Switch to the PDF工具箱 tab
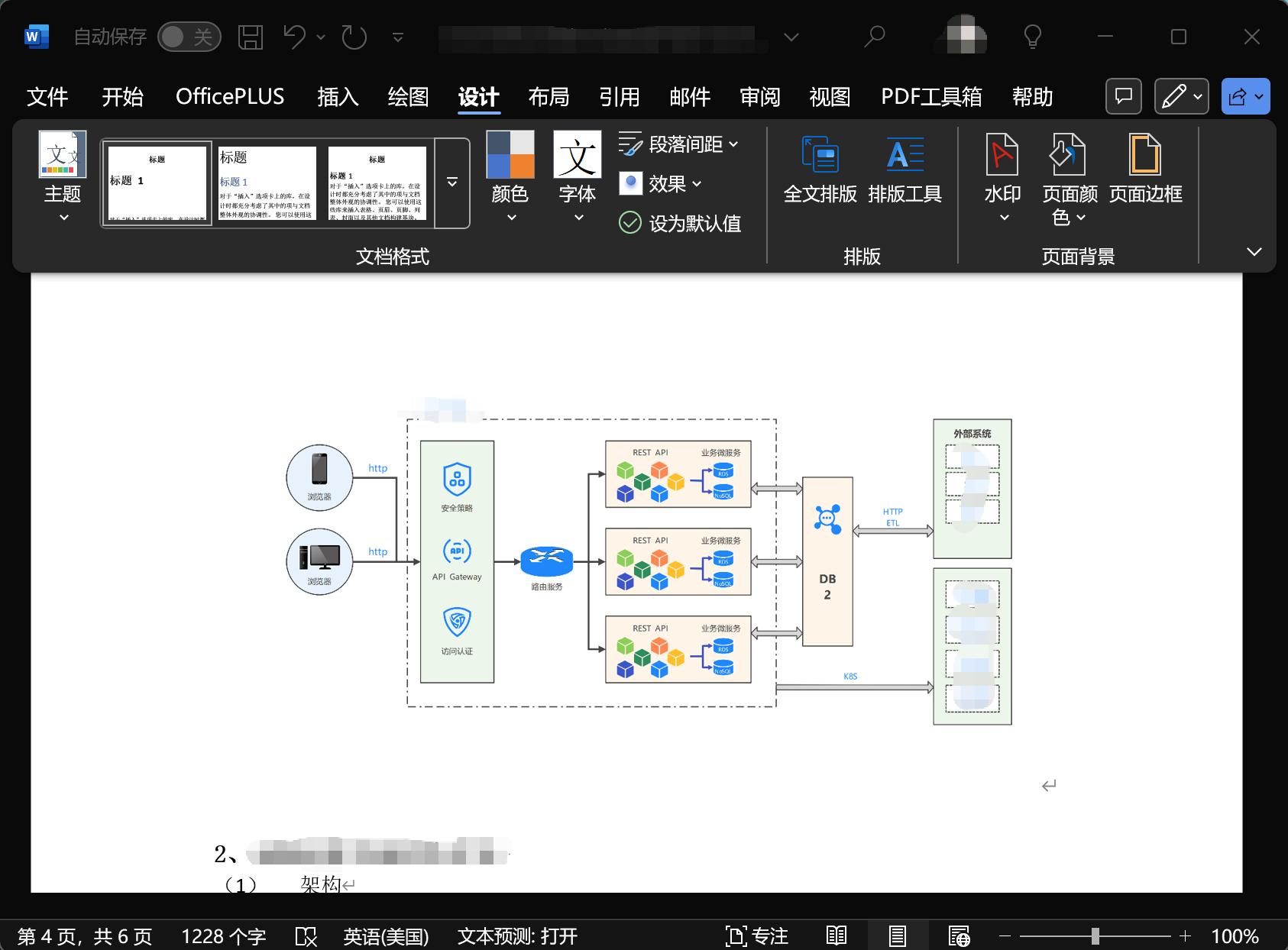Screen dimensions: 1288x950 (931, 97)
